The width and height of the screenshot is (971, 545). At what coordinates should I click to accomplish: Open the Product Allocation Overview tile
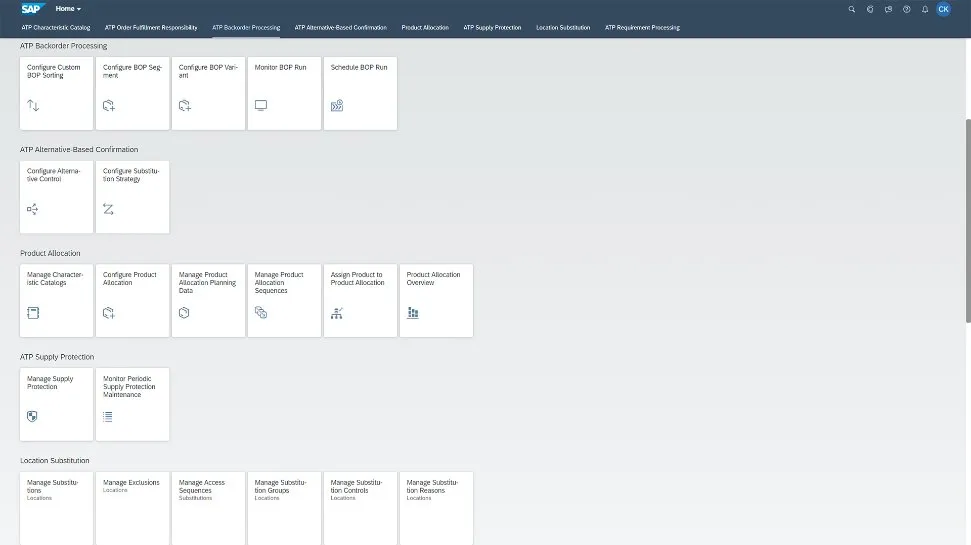pyautogui.click(x=436, y=300)
